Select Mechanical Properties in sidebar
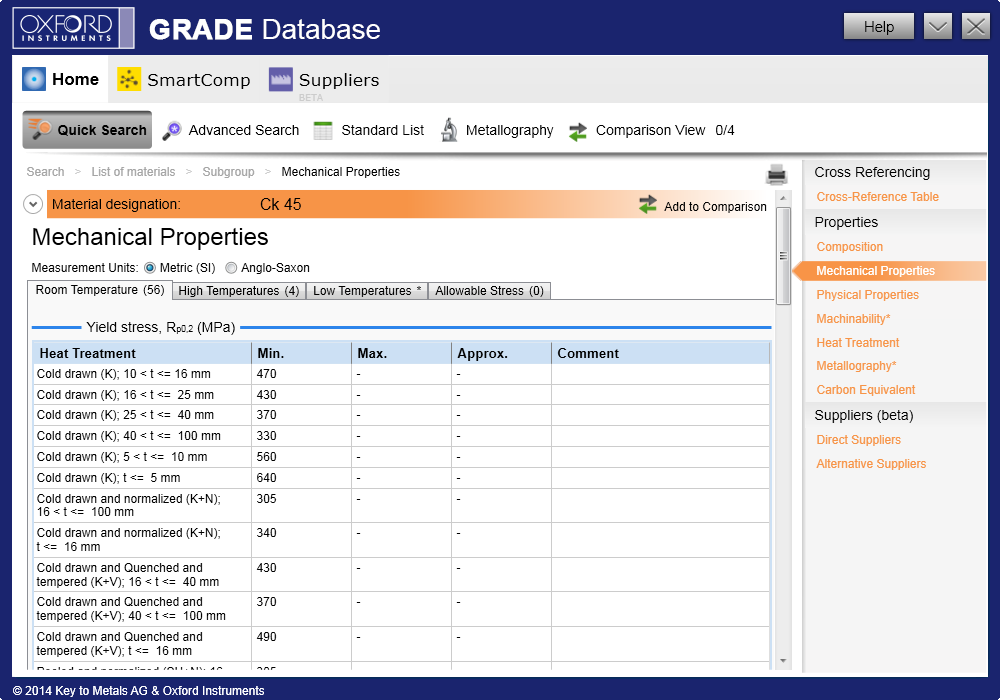Image resolution: width=1000 pixels, height=700 pixels. pos(875,270)
